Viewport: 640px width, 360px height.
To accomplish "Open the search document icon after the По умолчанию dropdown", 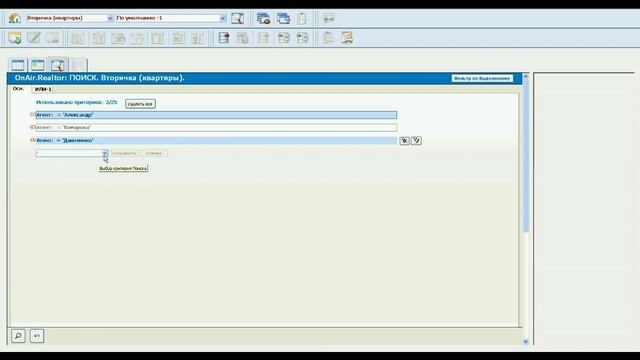I will point(237,18).
